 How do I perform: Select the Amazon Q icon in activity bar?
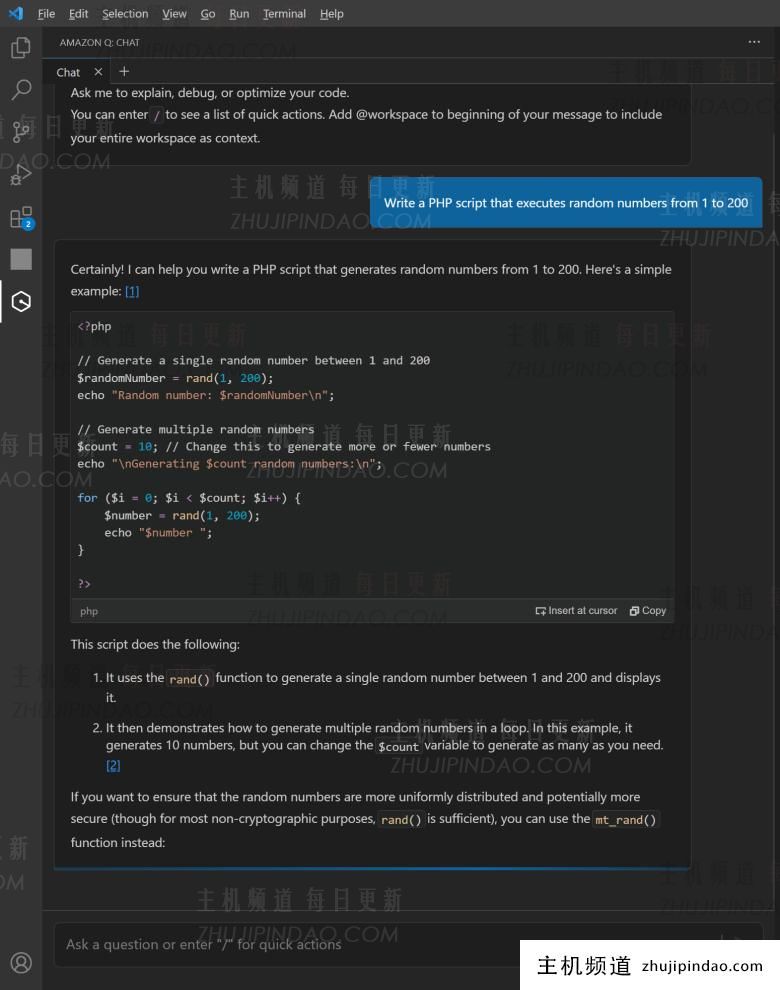coord(21,301)
